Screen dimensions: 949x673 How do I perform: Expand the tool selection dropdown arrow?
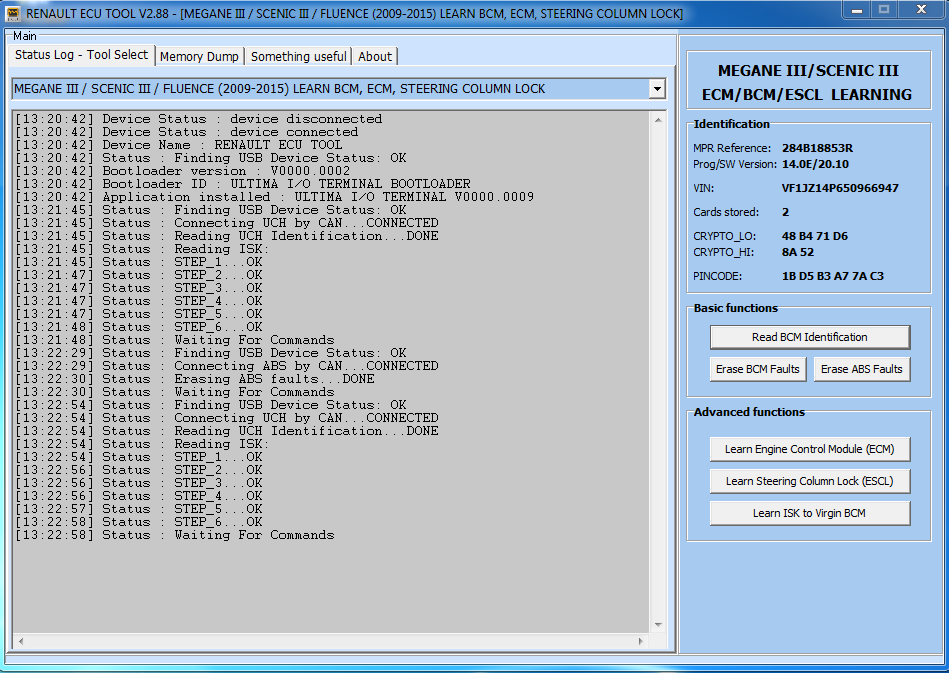657,89
